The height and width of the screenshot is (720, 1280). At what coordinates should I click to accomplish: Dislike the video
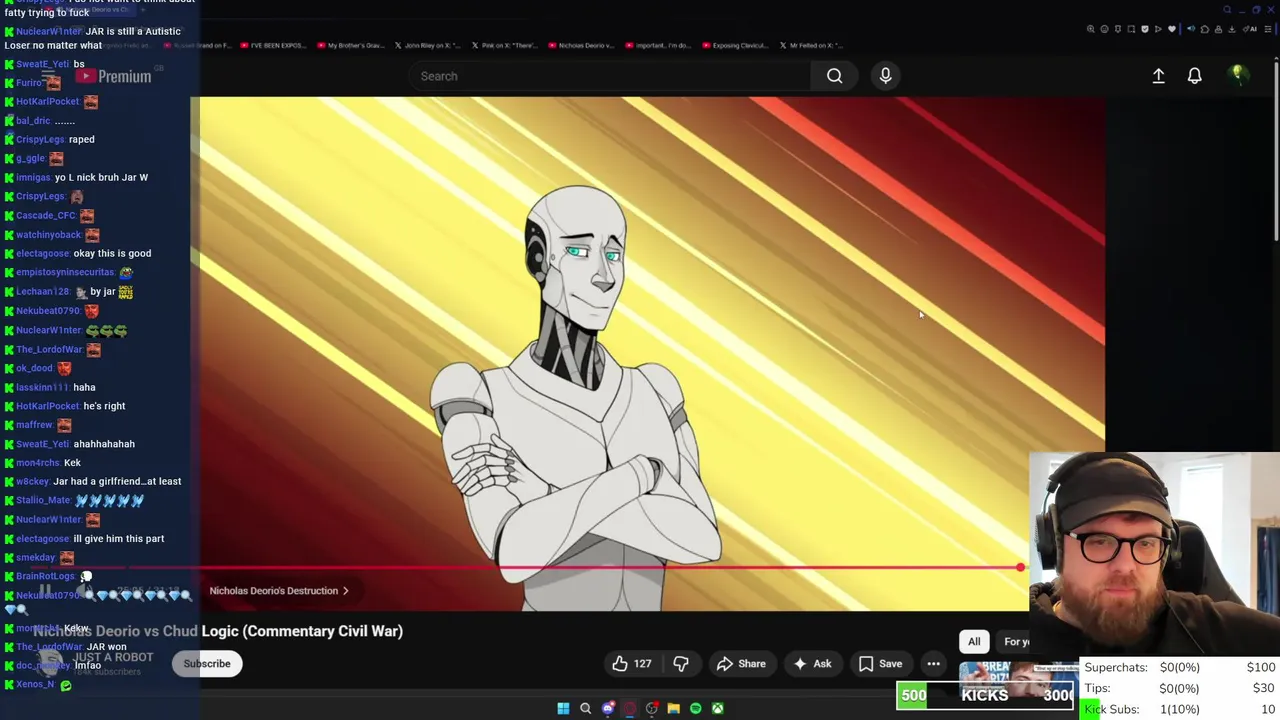click(x=681, y=664)
